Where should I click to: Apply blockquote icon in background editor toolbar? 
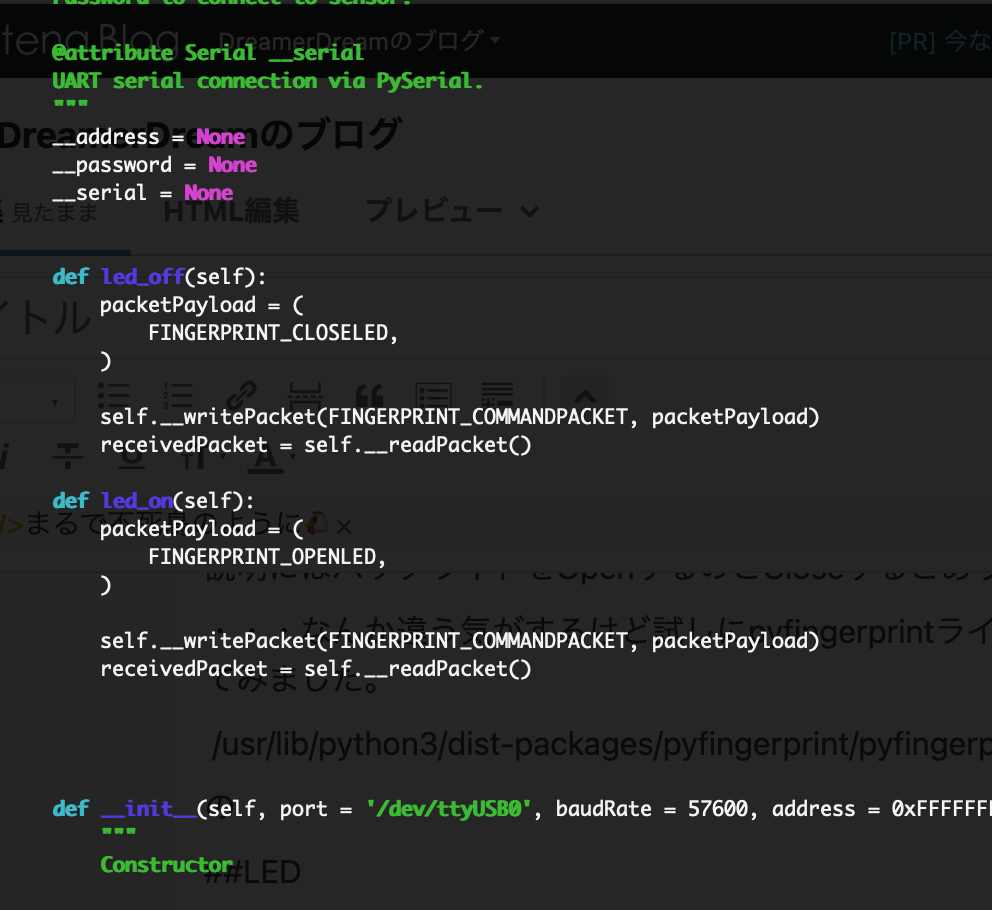point(369,396)
